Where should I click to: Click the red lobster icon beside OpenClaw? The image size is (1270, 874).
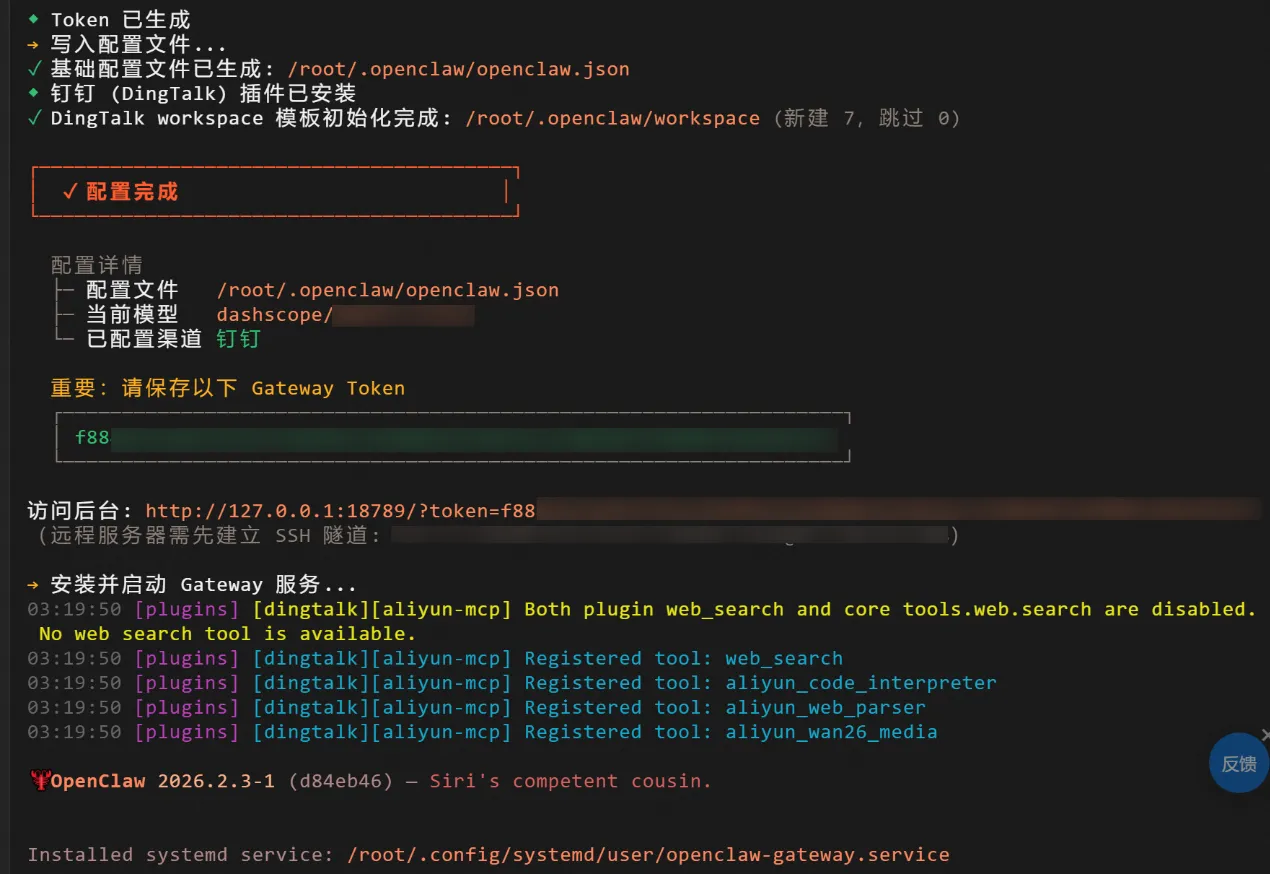(x=40, y=781)
